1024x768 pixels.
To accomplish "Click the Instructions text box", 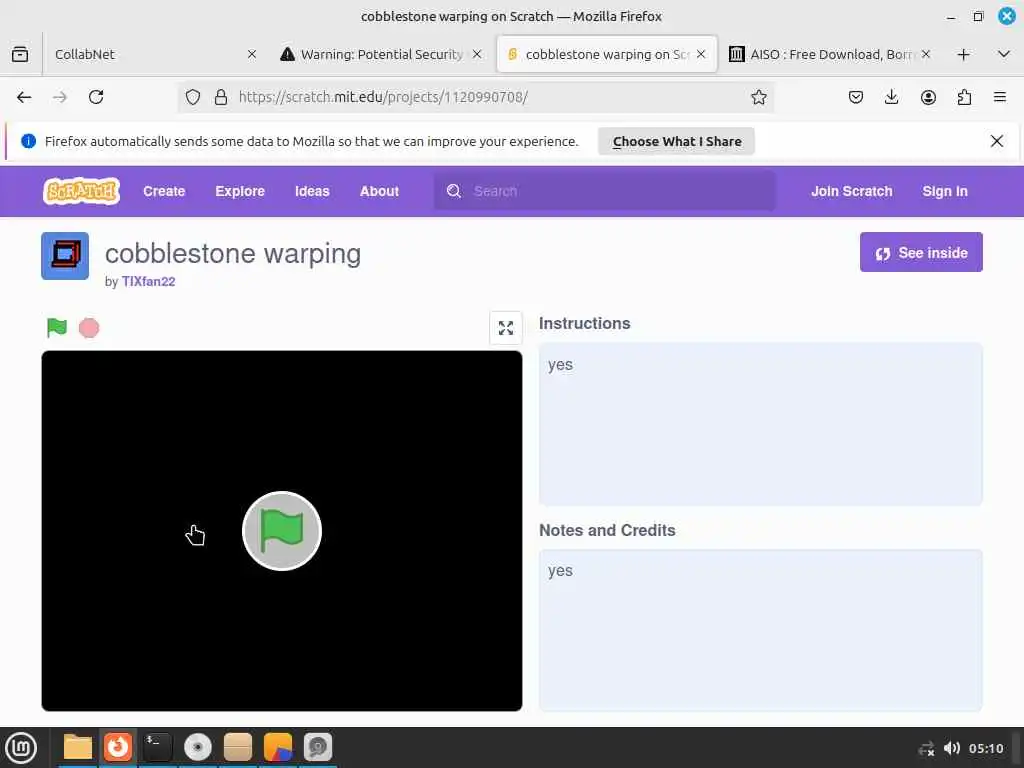I will coord(760,424).
